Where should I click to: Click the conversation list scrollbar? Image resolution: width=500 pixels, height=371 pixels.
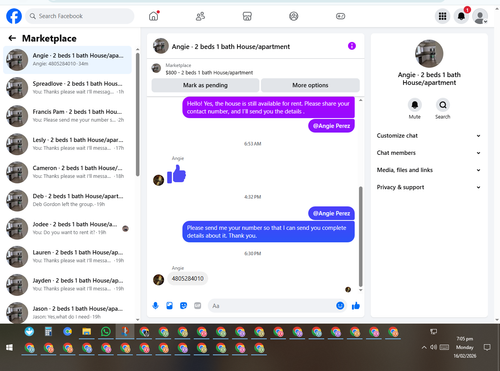point(137,114)
